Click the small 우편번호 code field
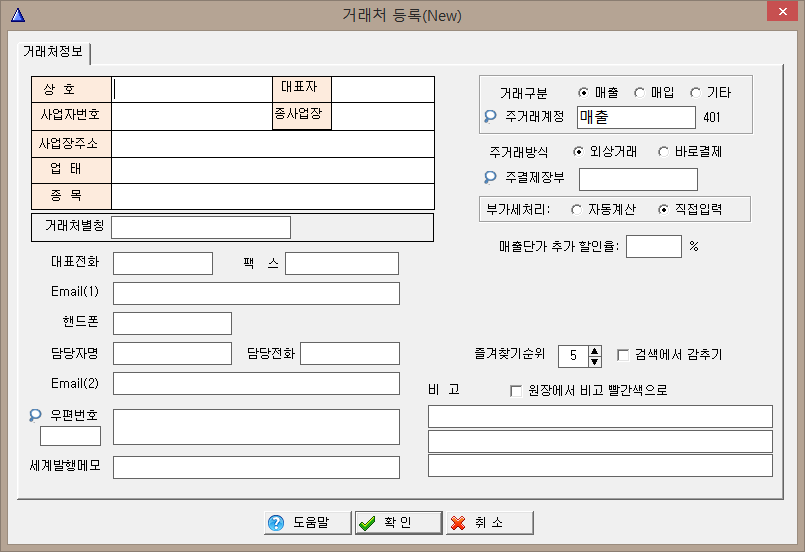 click(x=70, y=436)
